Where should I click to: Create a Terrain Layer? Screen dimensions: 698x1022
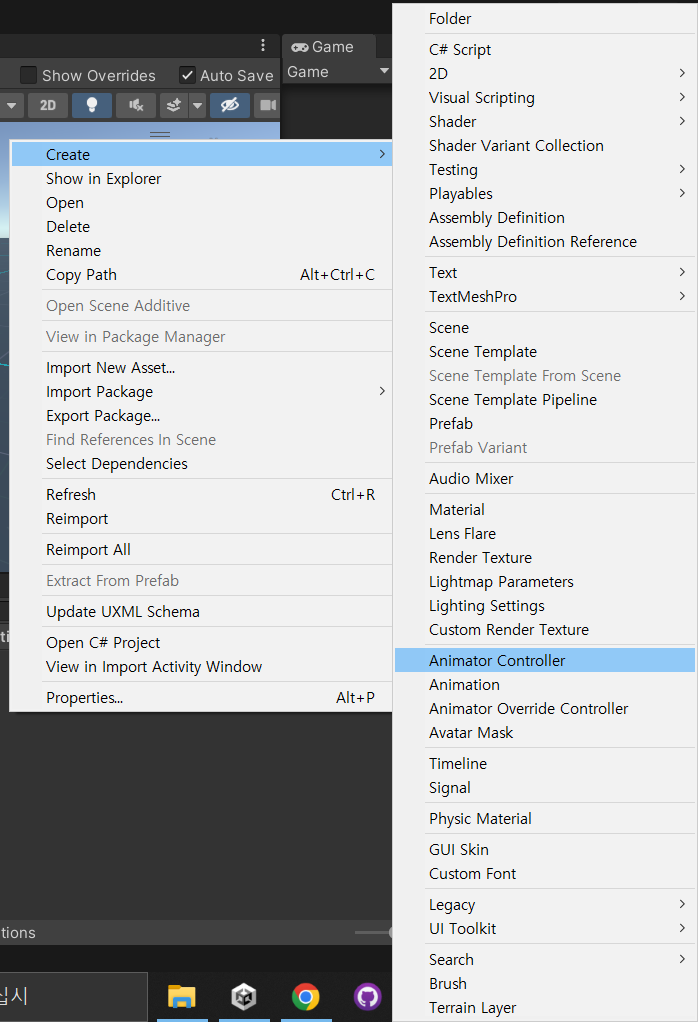click(x=545, y=1008)
